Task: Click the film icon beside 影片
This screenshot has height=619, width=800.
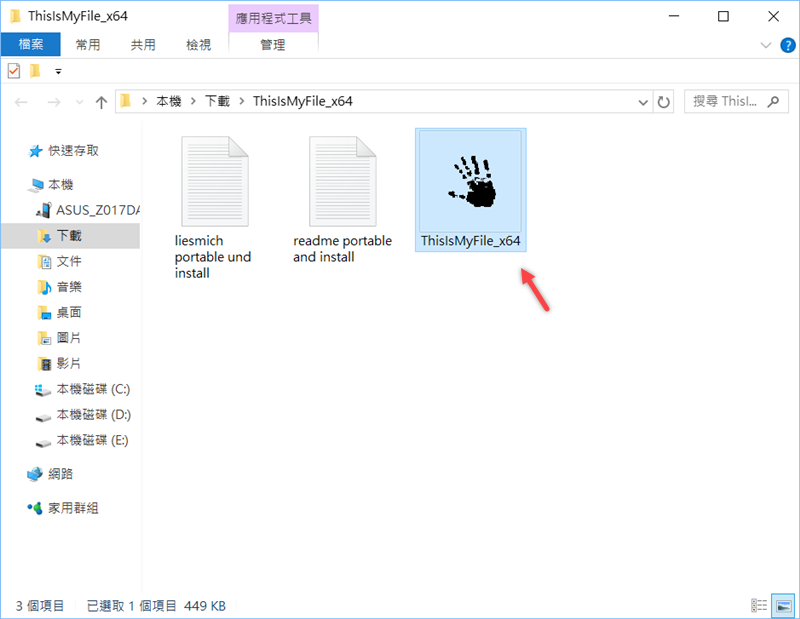Action: tap(44, 364)
